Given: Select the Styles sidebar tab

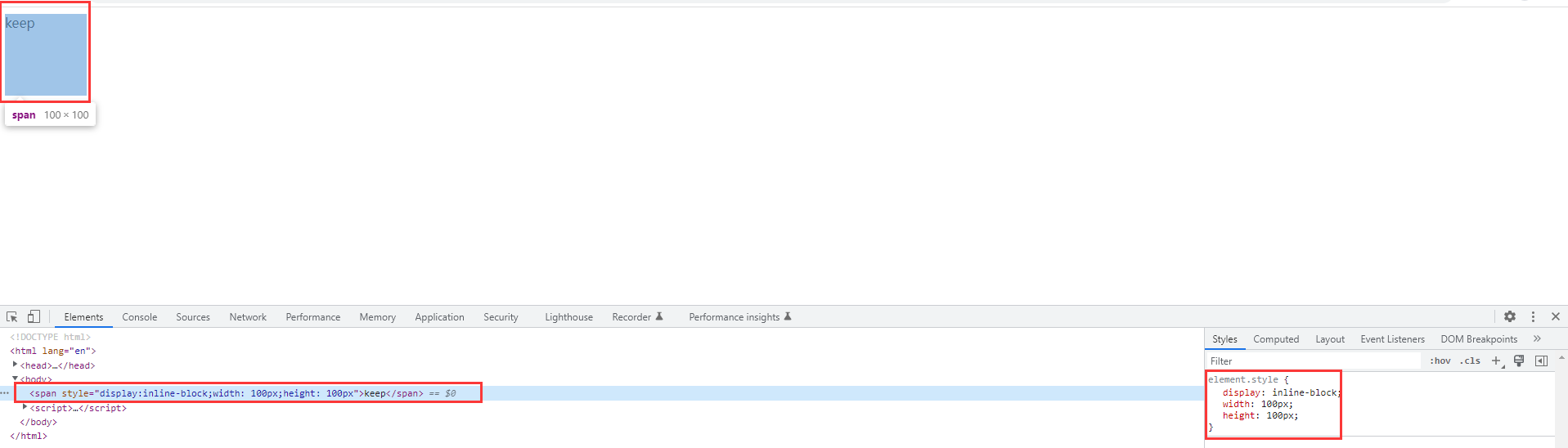Looking at the screenshot, I should pyautogui.click(x=1224, y=339).
